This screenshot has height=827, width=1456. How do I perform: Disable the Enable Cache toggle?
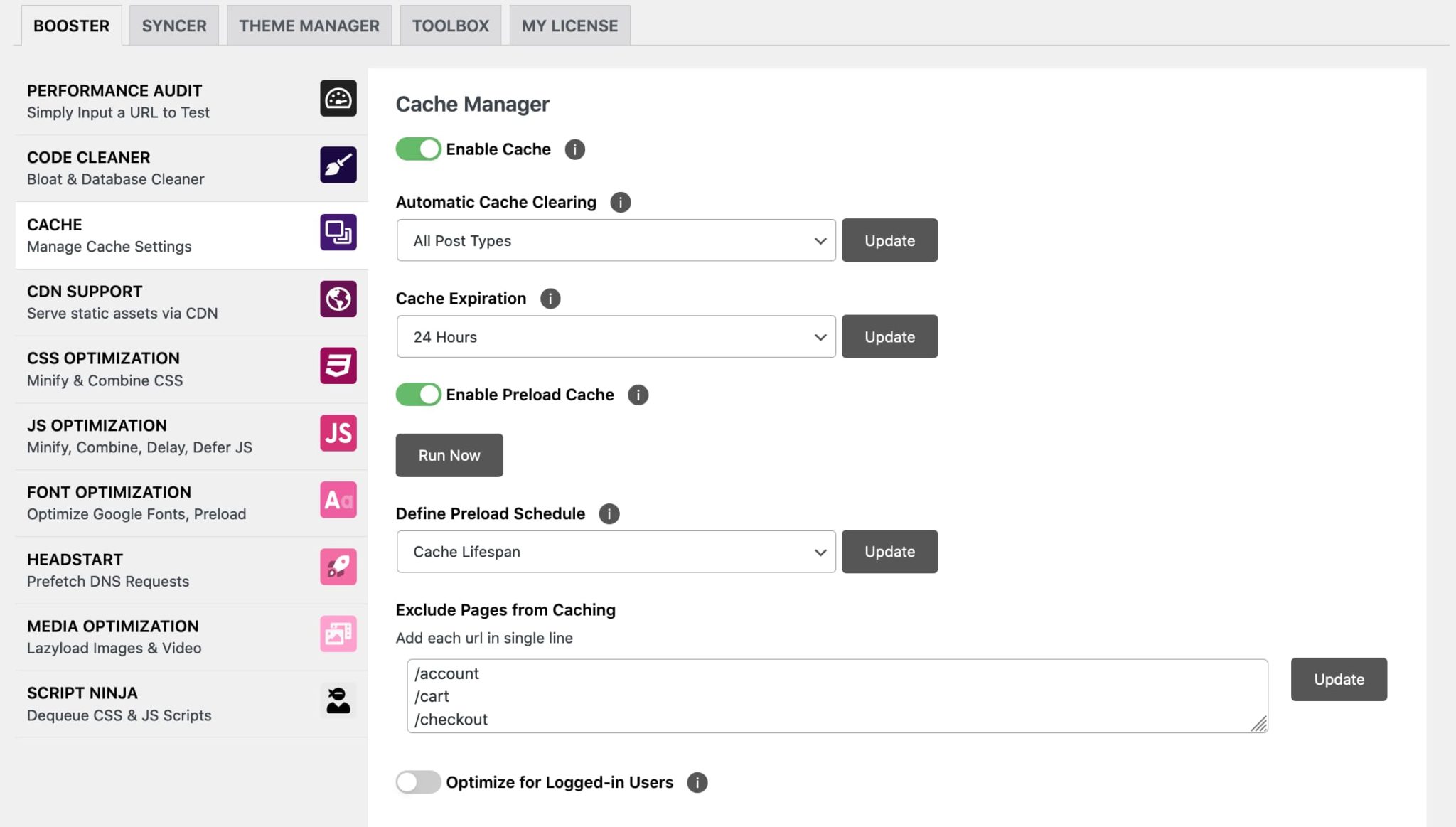(x=418, y=149)
